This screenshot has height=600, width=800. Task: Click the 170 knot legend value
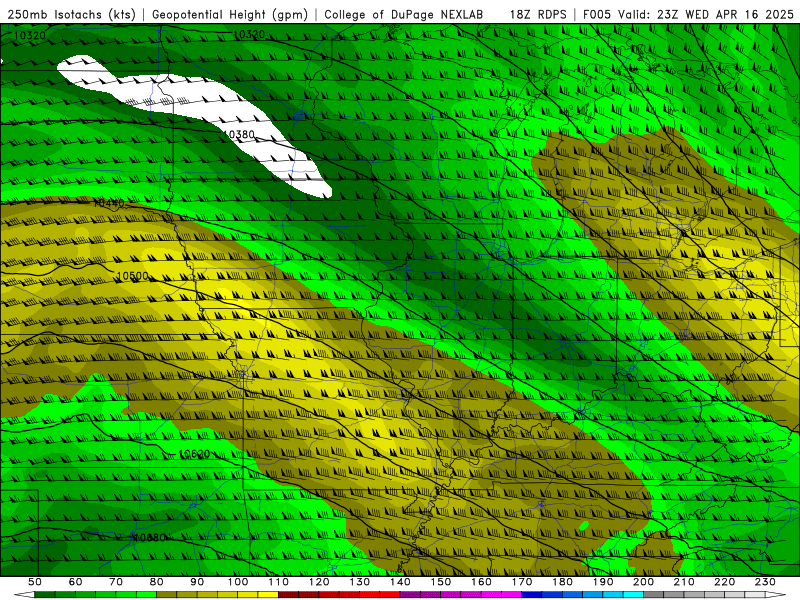coord(522,582)
